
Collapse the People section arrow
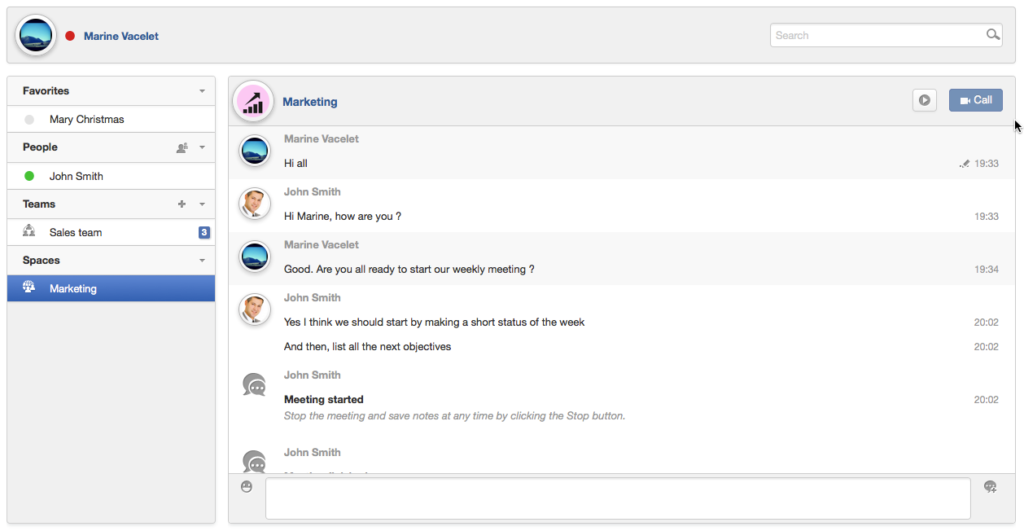(x=202, y=148)
